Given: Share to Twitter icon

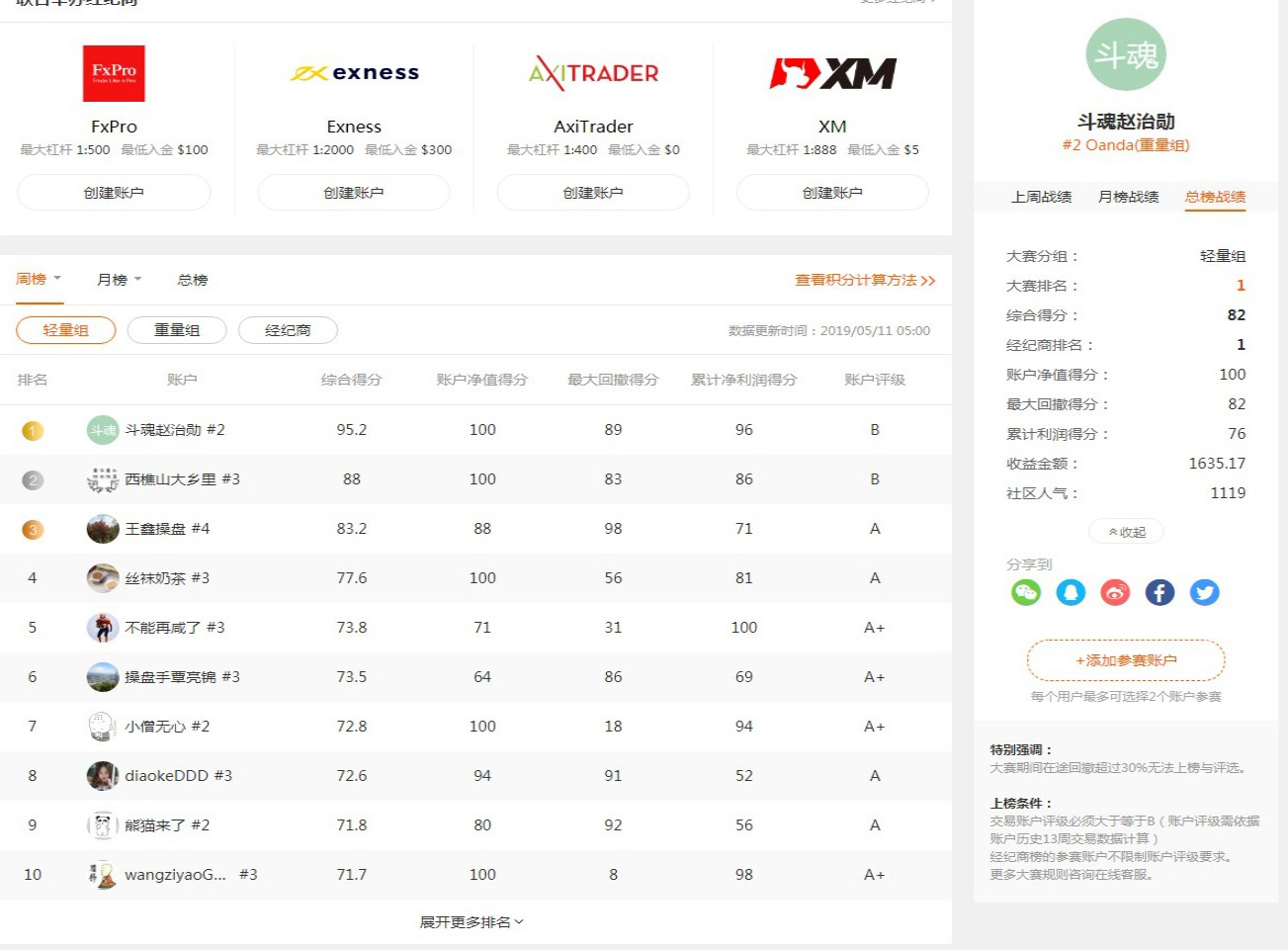Looking at the screenshot, I should (x=1204, y=592).
